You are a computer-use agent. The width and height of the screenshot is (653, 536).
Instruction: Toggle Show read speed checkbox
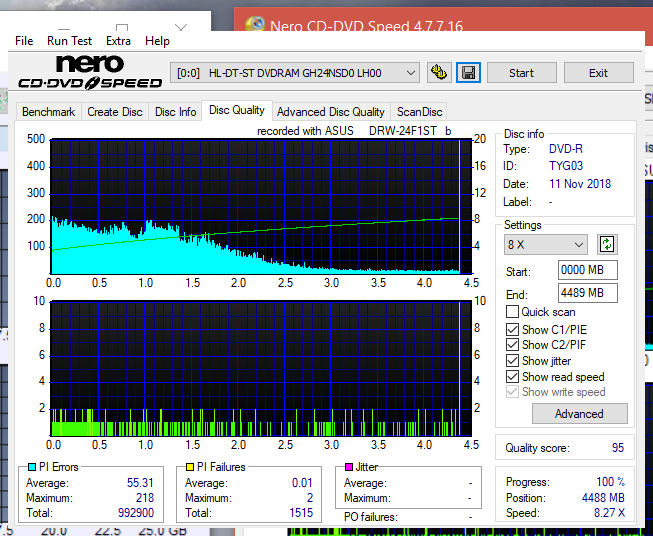tap(512, 376)
